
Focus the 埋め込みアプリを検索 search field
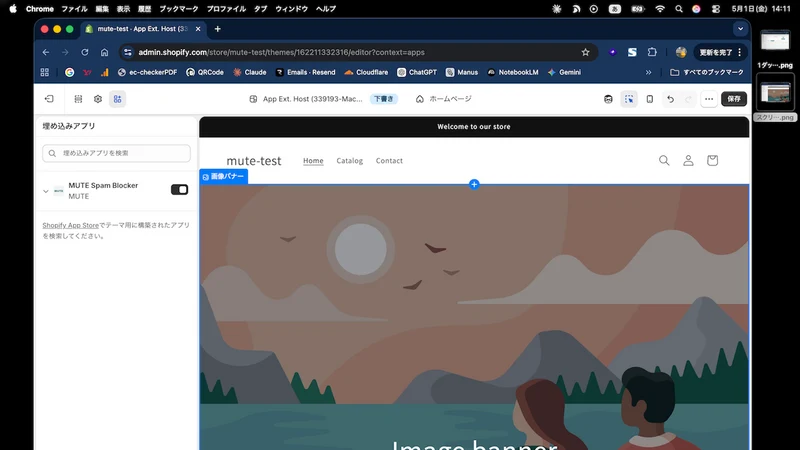click(x=116, y=153)
